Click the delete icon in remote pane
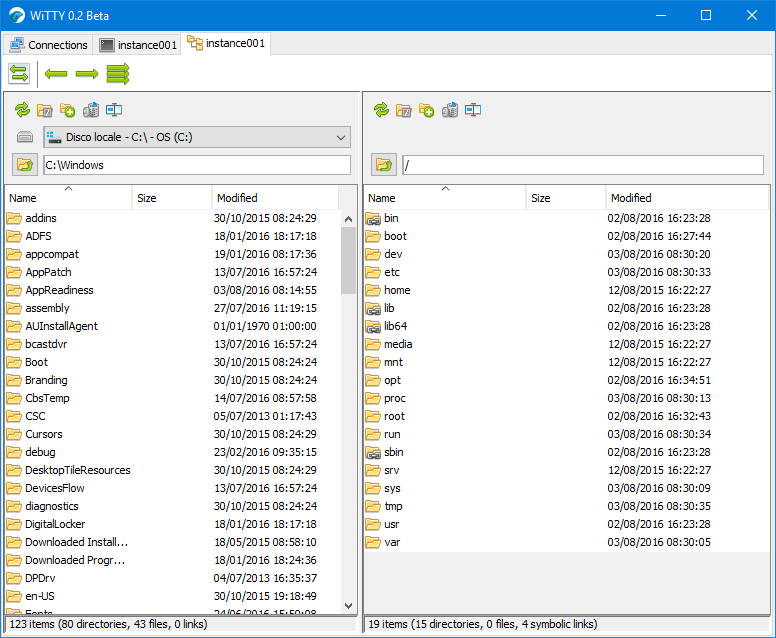776x638 pixels. tap(449, 110)
